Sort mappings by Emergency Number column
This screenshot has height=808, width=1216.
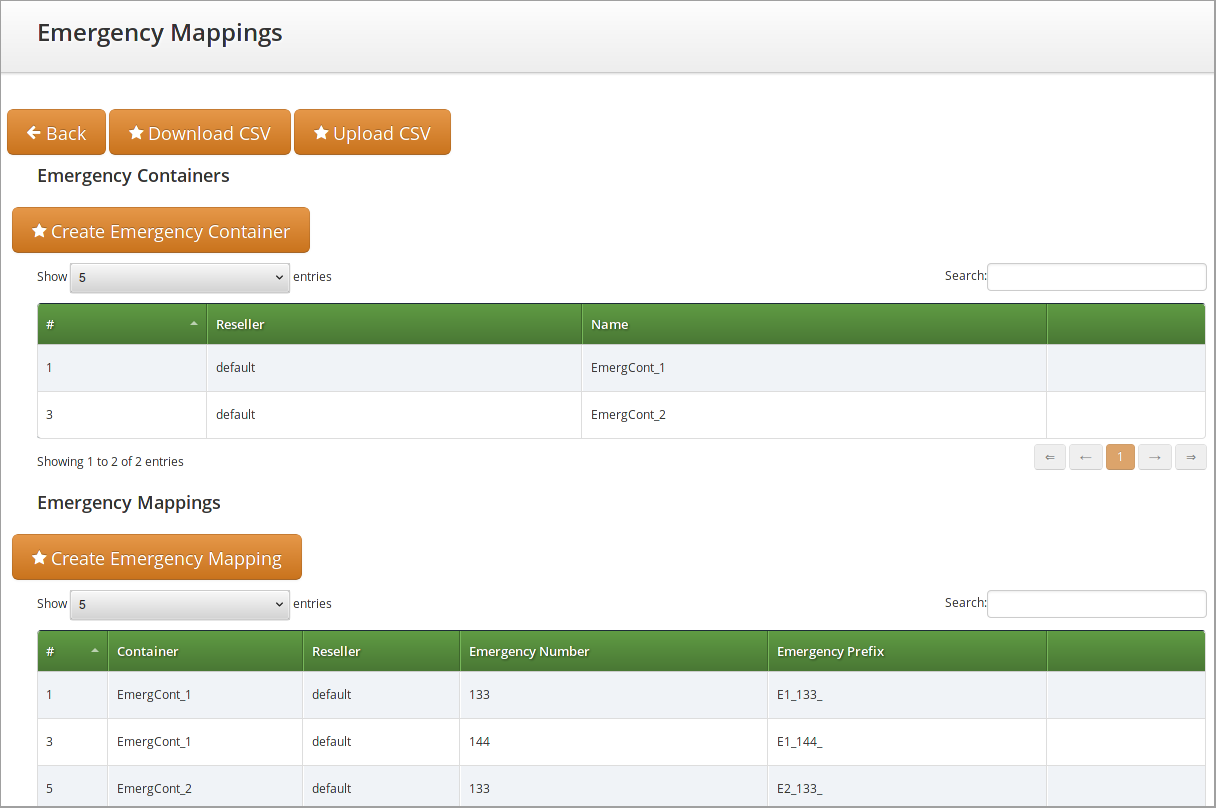(x=612, y=651)
